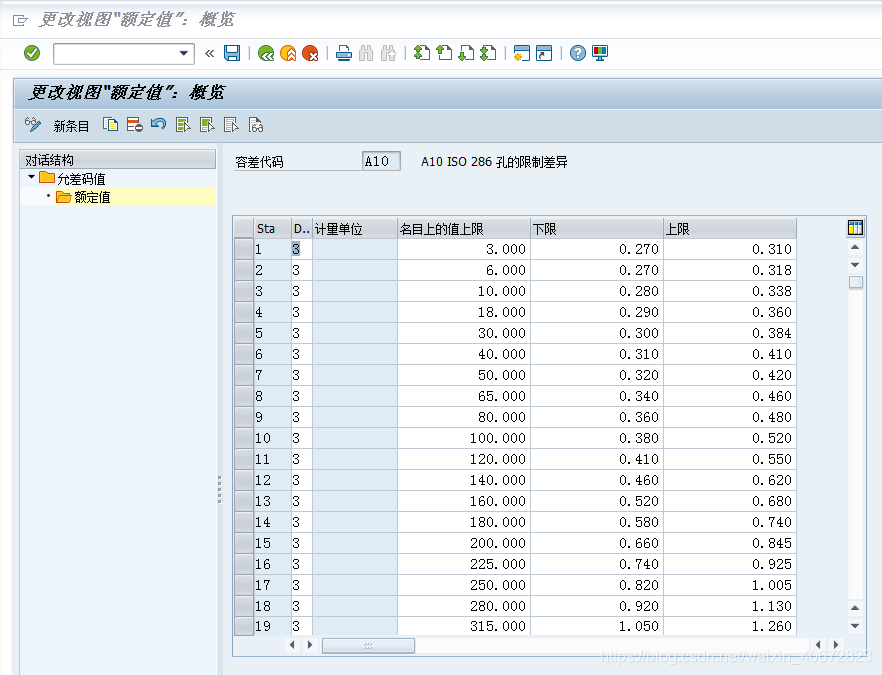
Task: Go to Next Page icon
Action: point(466,53)
